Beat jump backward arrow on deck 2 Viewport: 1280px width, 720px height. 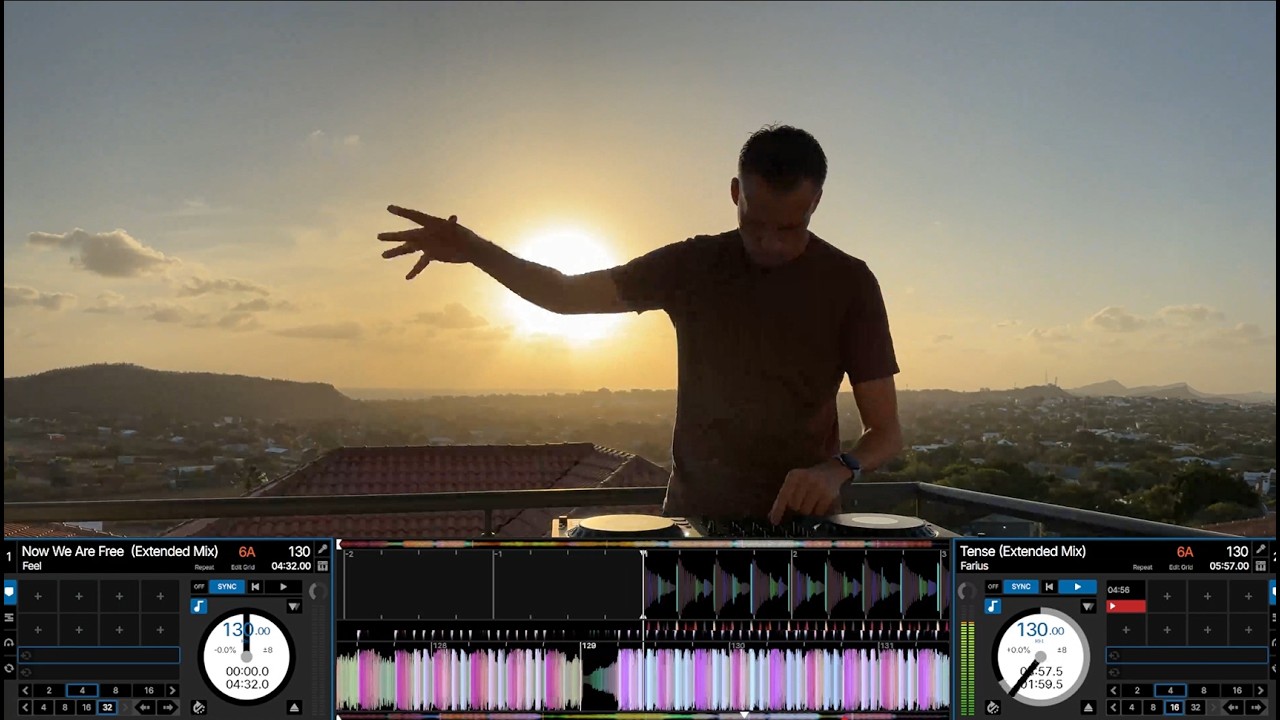click(x=1233, y=708)
